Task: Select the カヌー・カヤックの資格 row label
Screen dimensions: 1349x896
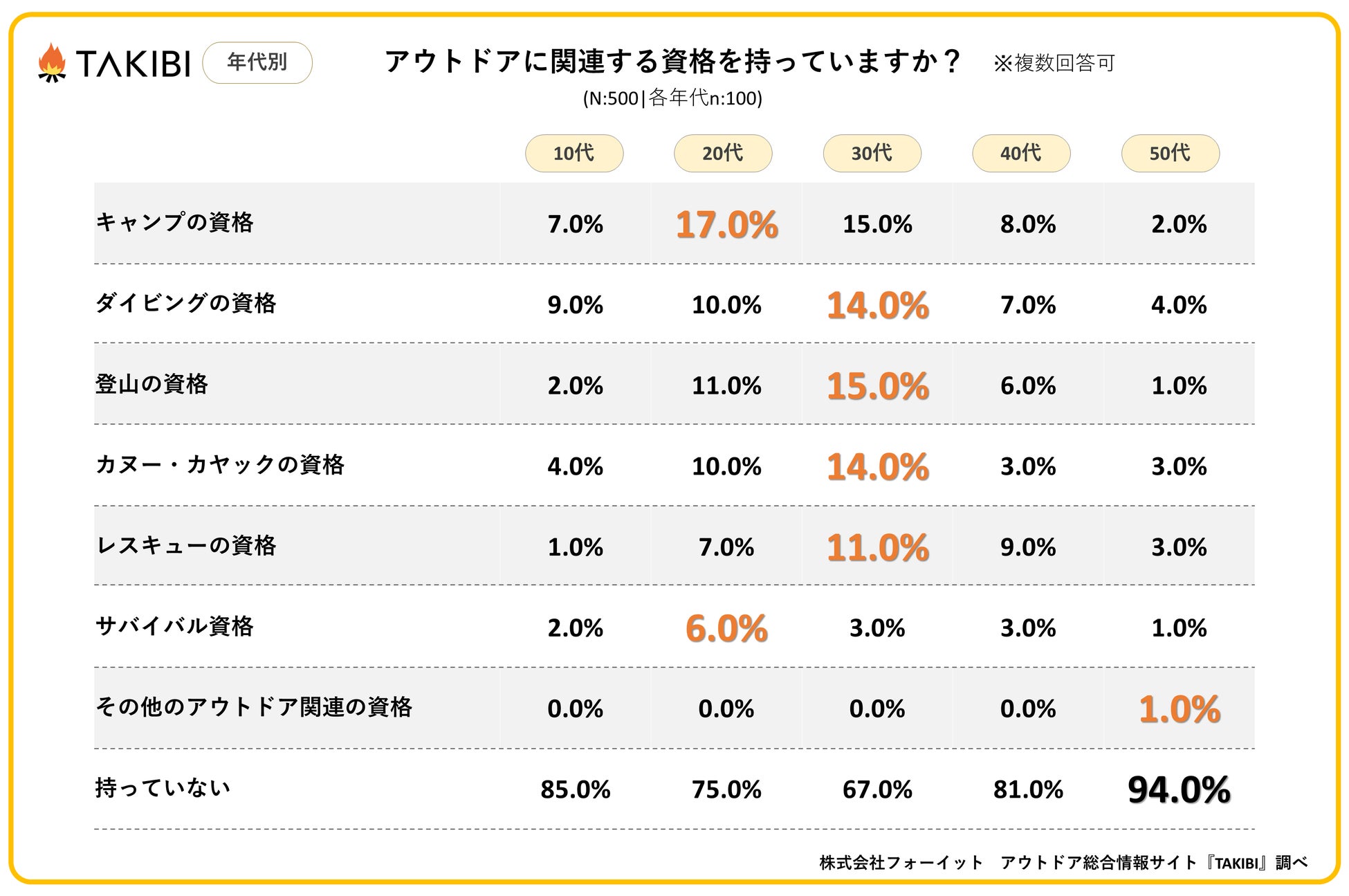Action: (220, 464)
